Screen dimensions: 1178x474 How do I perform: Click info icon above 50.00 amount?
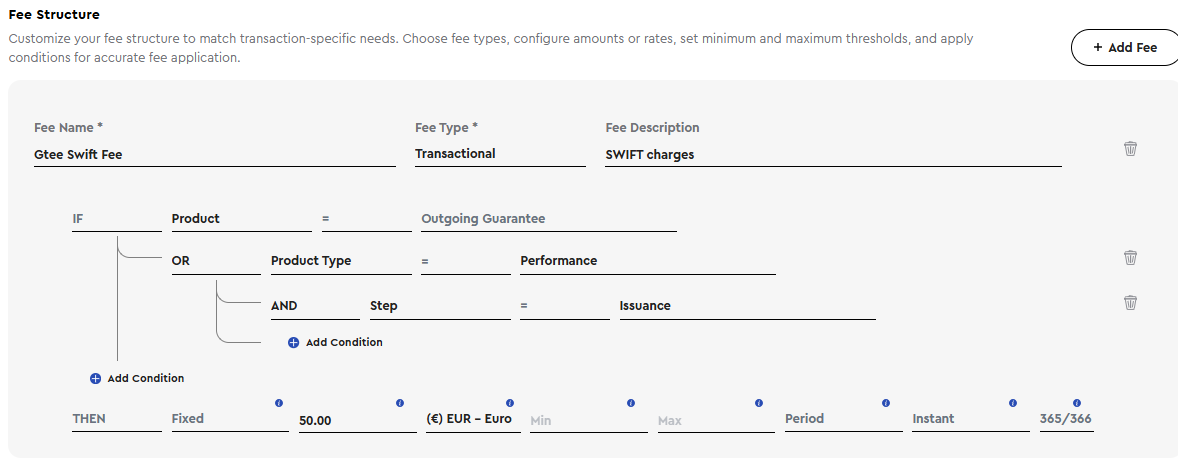pos(400,403)
